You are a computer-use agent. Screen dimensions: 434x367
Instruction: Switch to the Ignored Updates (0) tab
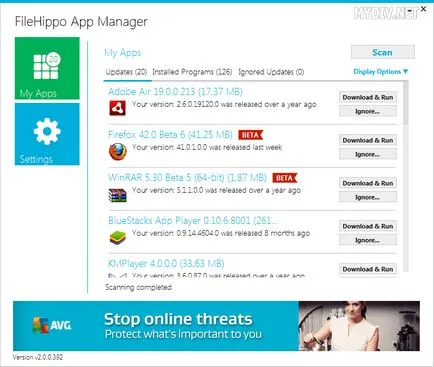tap(271, 72)
